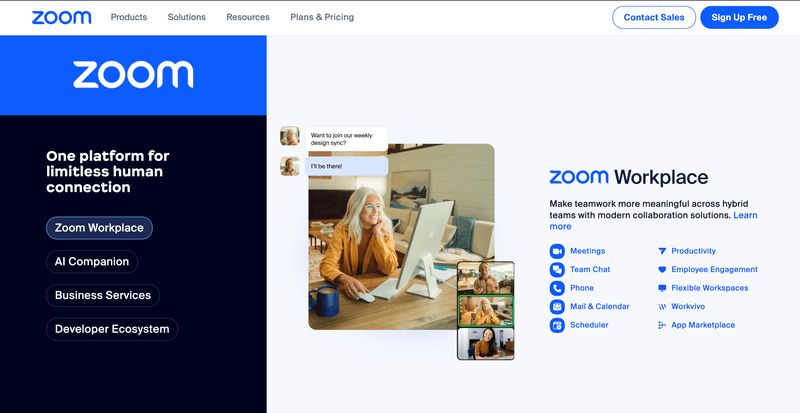This screenshot has height=413, width=800.
Task: Open the Products menu
Action: 129,17
